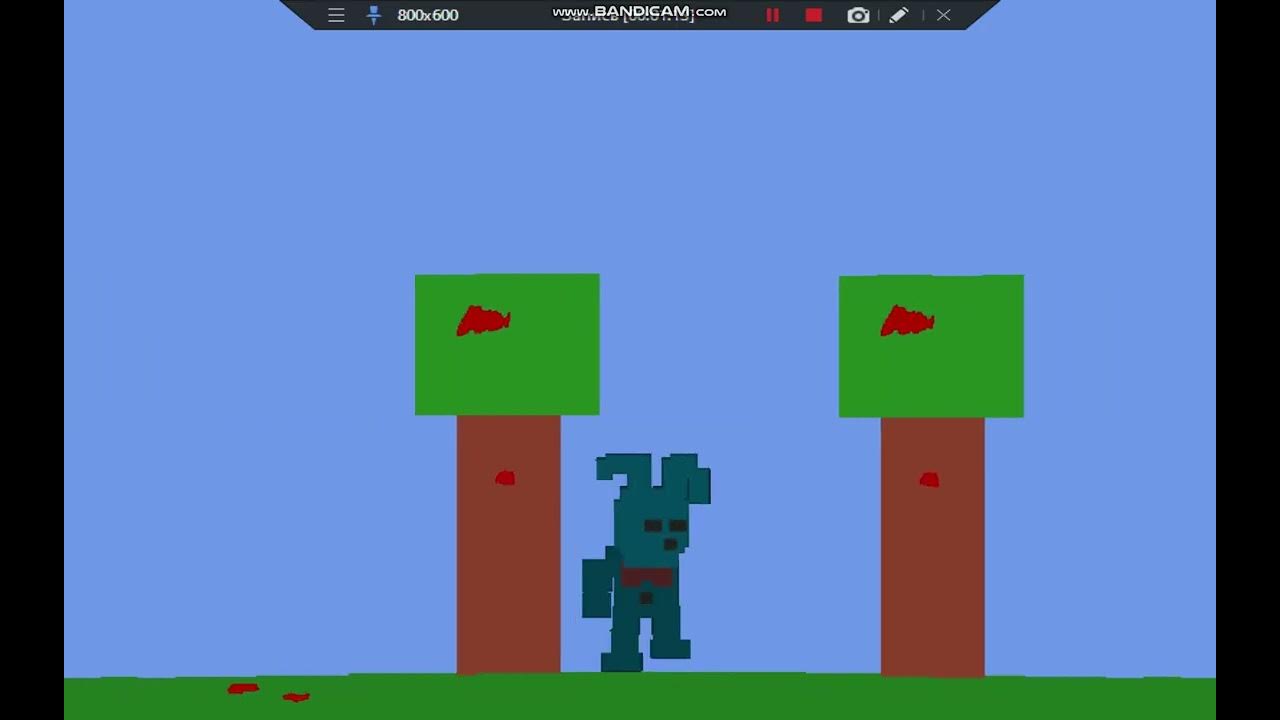Click the leftmost red patch on the grass
1280x720 pixels.
click(x=243, y=688)
